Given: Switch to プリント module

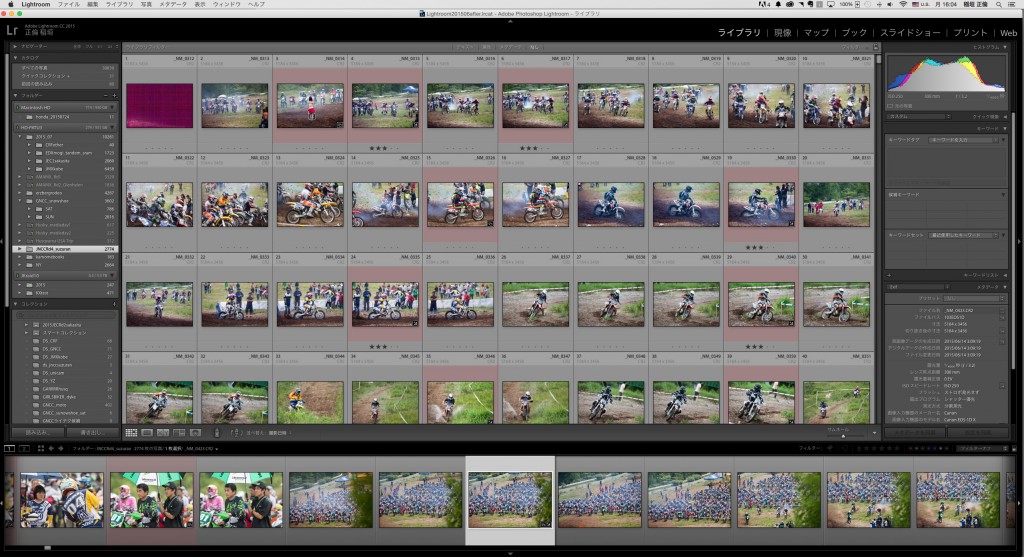Looking at the screenshot, I should [x=970, y=33].
